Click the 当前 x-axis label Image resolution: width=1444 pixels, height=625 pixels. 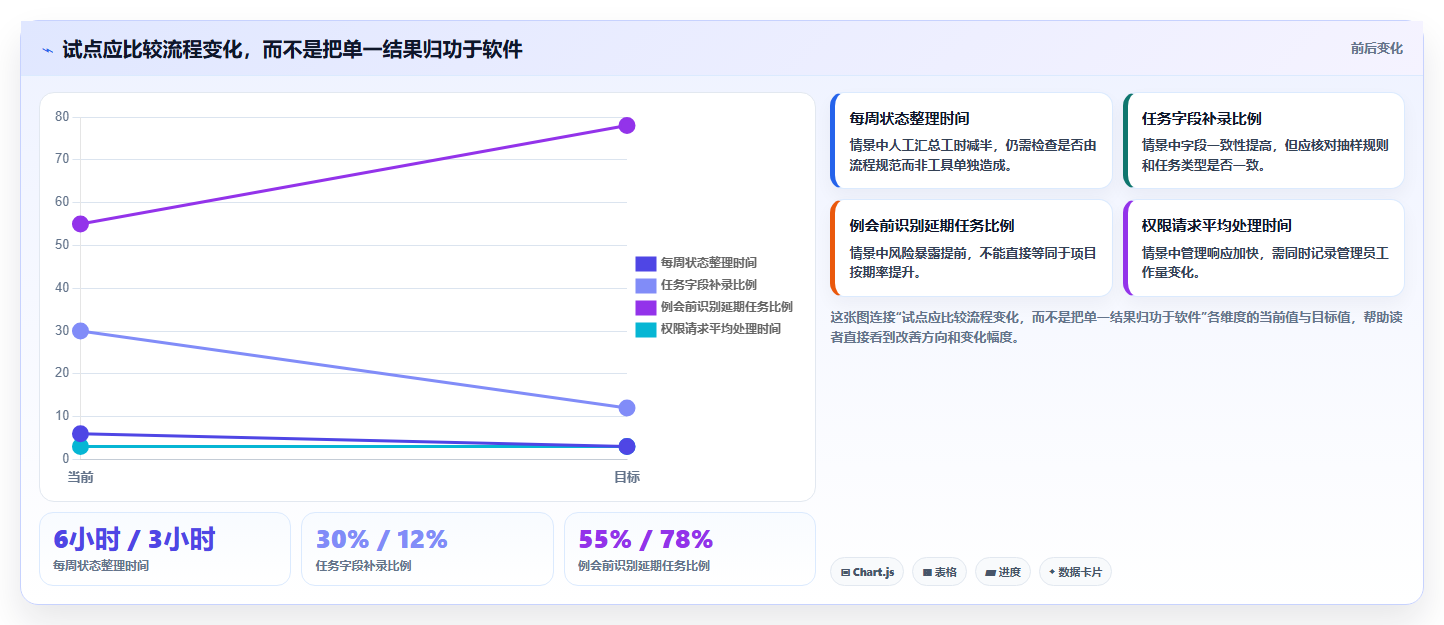click(81, 477)
